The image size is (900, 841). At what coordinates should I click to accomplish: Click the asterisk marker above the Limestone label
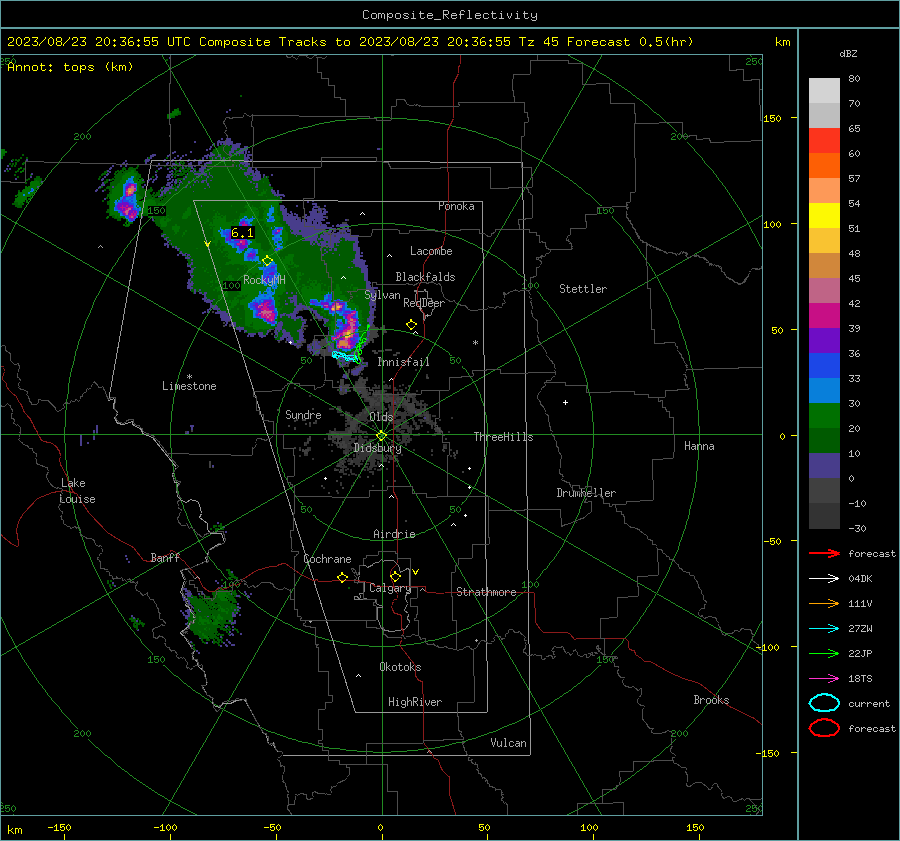pyautogui.click(x=189, y=377)
